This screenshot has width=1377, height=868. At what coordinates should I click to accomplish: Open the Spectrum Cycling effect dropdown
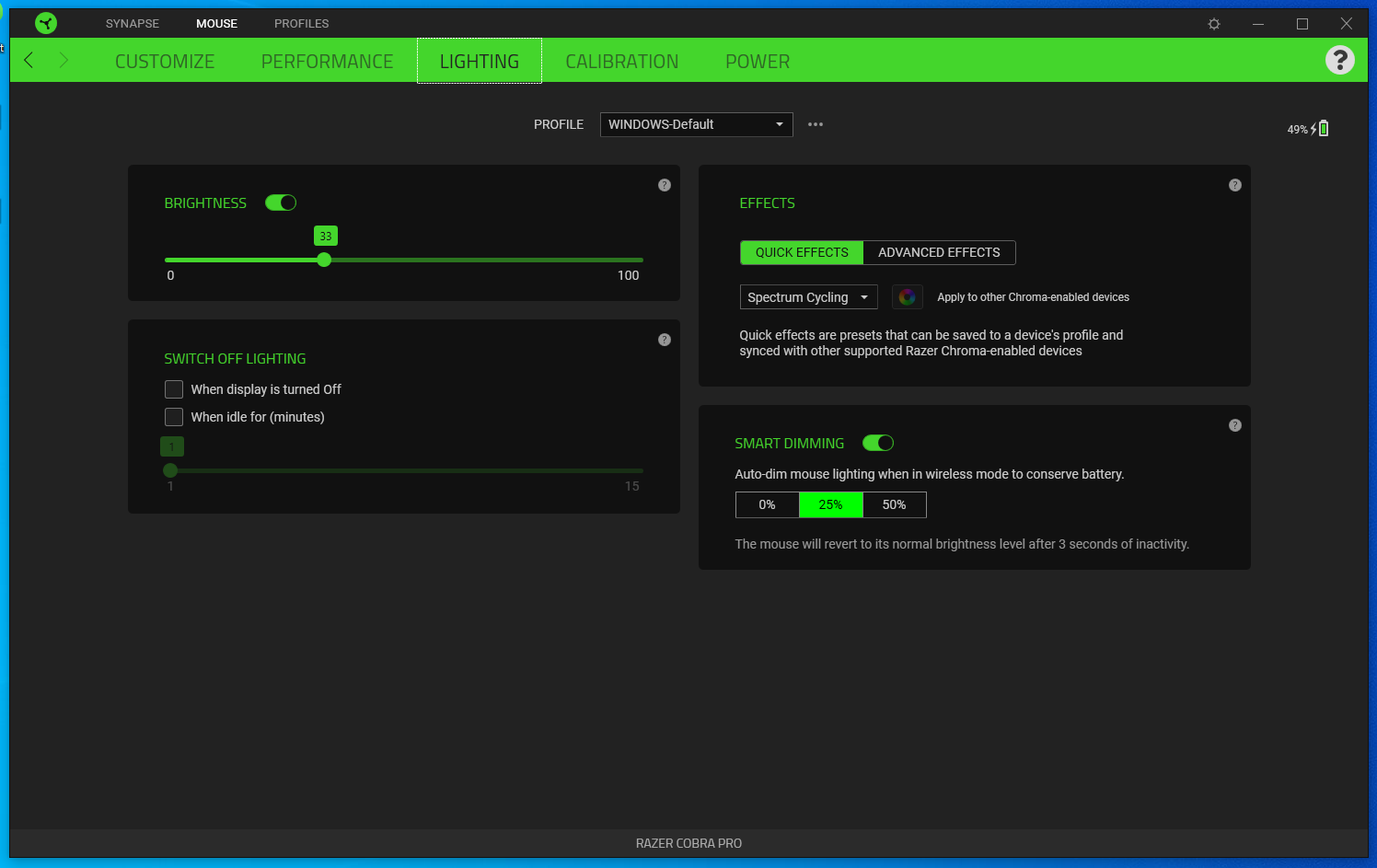tap(808, 296)
